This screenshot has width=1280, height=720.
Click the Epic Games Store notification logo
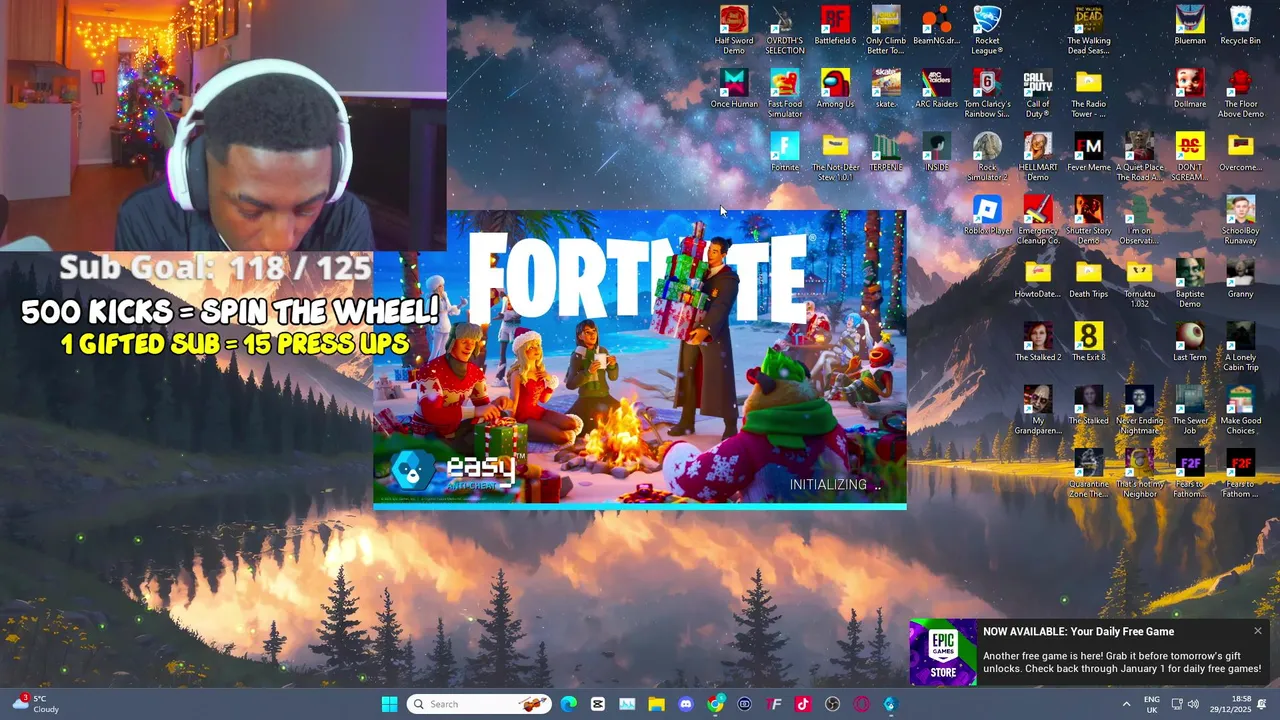click(x=943, y=652)
